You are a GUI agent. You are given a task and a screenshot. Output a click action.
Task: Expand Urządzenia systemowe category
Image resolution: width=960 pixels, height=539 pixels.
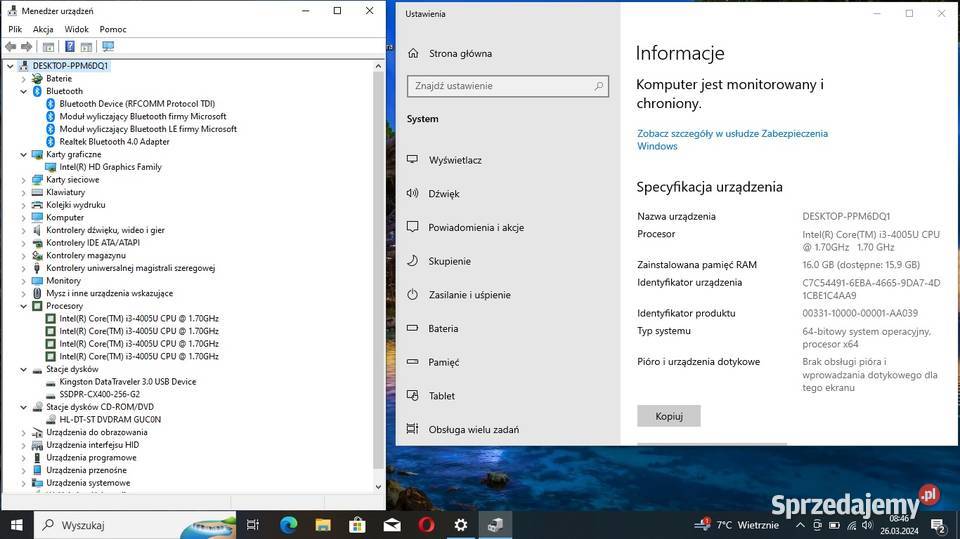[23, 483]
